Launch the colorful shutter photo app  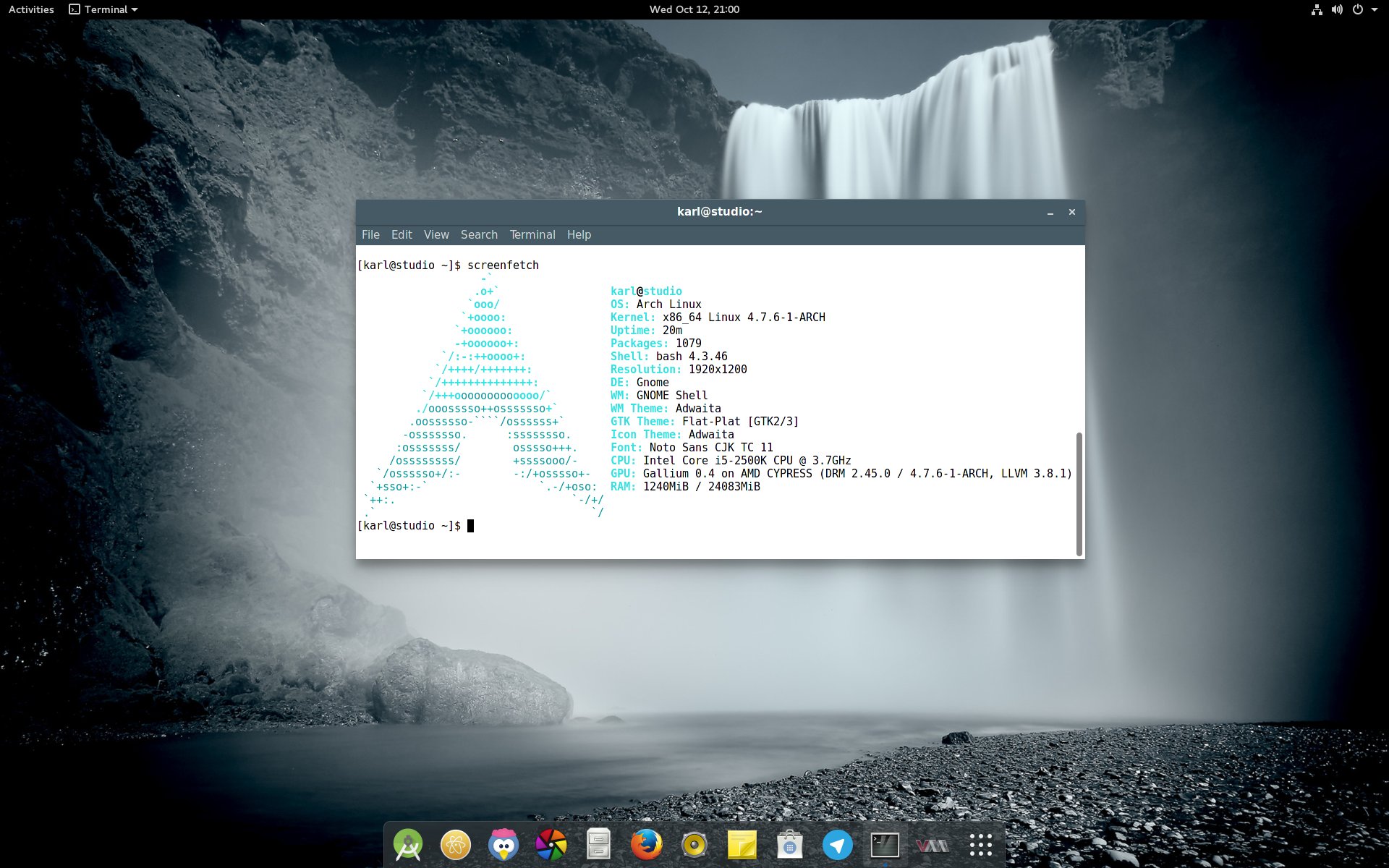(x=551, y=845)
